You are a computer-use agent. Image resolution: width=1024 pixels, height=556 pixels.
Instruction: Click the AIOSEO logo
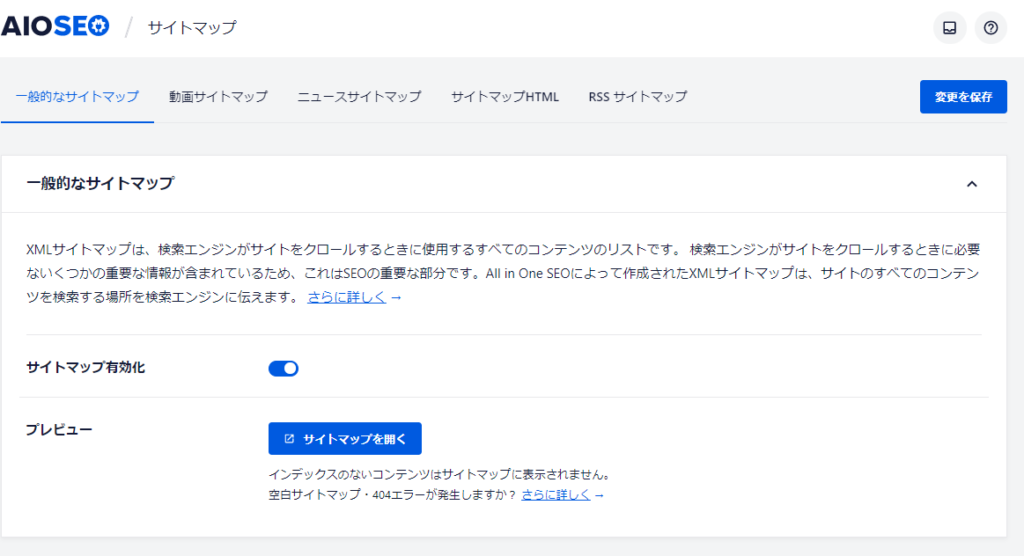[x=55, y=27]
